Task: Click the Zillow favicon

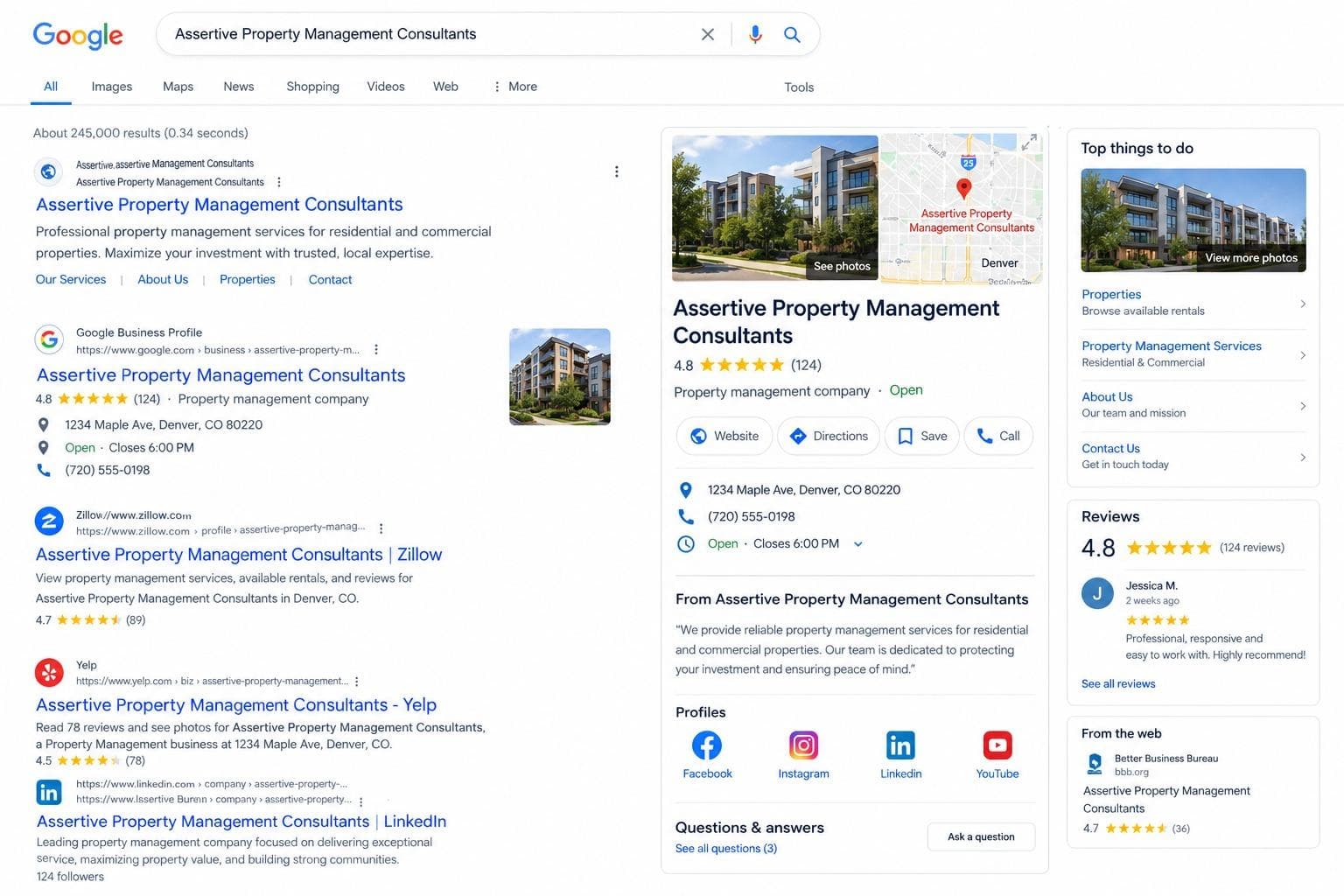Action: click(x=49, y=521)
